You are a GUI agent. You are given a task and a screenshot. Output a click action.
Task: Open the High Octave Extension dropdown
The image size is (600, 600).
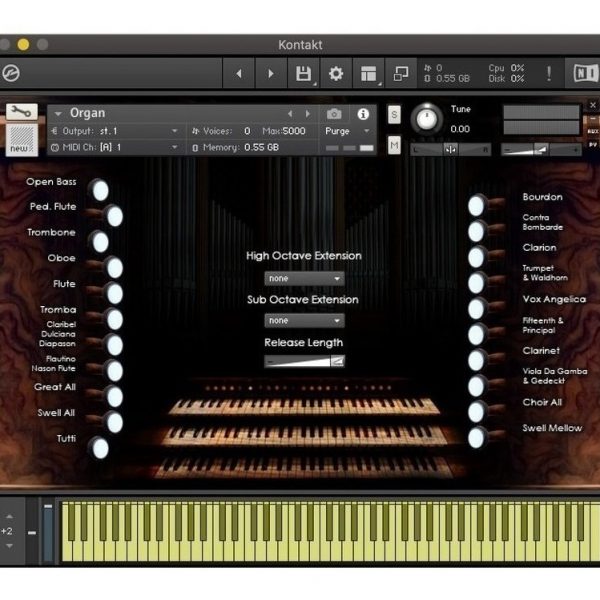(x=304, y=279)
